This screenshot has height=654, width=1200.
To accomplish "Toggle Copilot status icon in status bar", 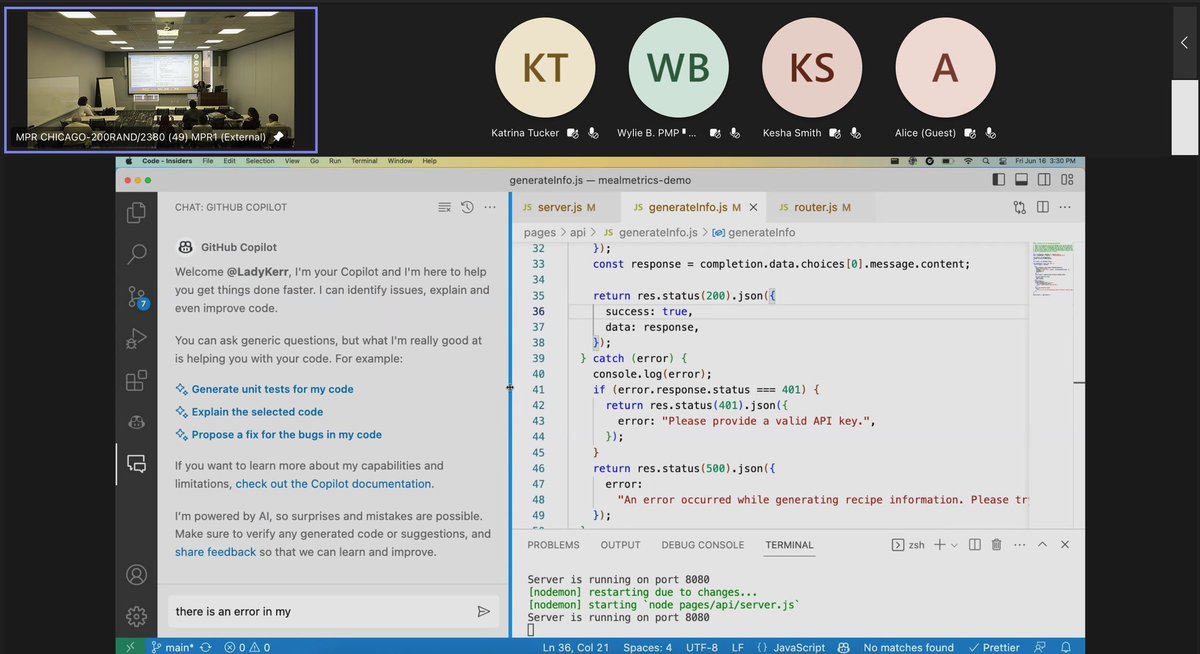I will (x=844, y=647).
